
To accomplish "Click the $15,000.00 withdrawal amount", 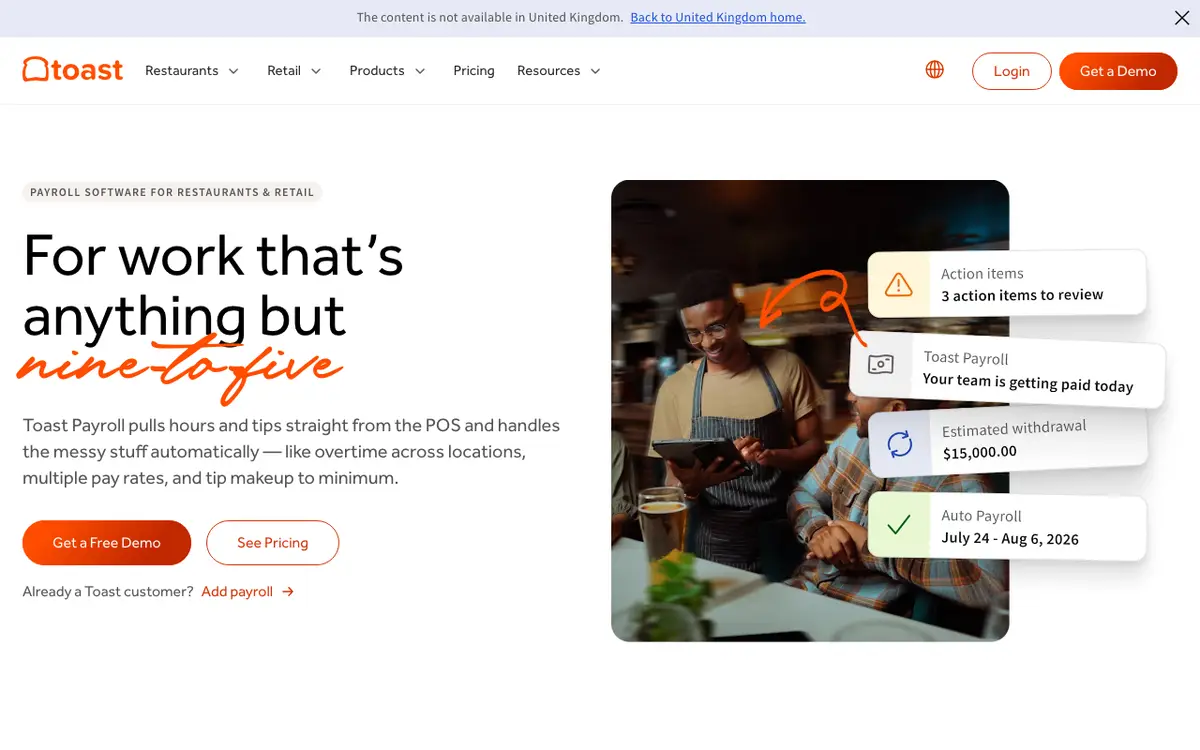I will pyautogui.click(x=980, y=452).
